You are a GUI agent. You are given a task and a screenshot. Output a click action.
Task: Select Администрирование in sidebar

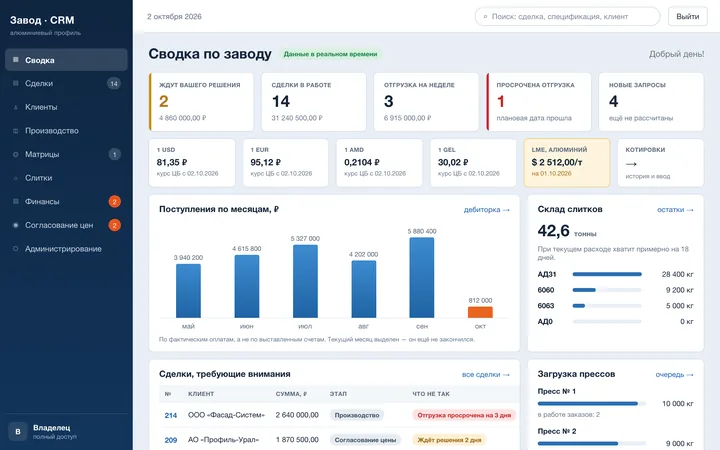(x=66, y=248)
